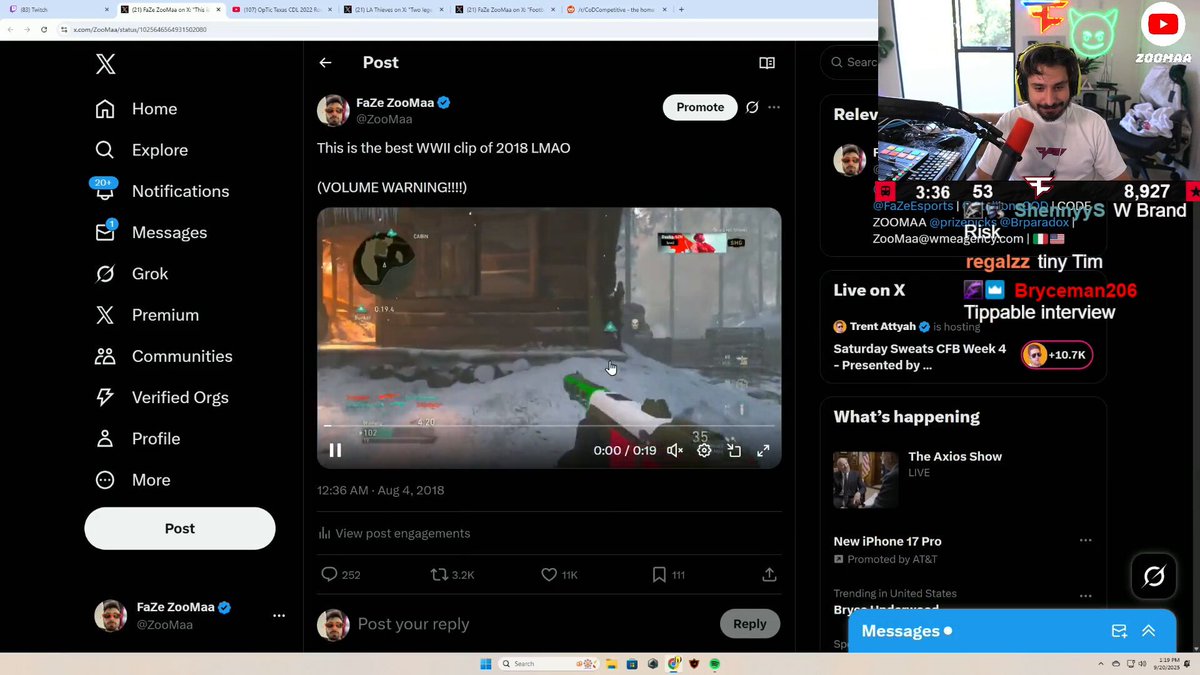
Task: Open Messages in the sidebar
Action: (151, 232)
